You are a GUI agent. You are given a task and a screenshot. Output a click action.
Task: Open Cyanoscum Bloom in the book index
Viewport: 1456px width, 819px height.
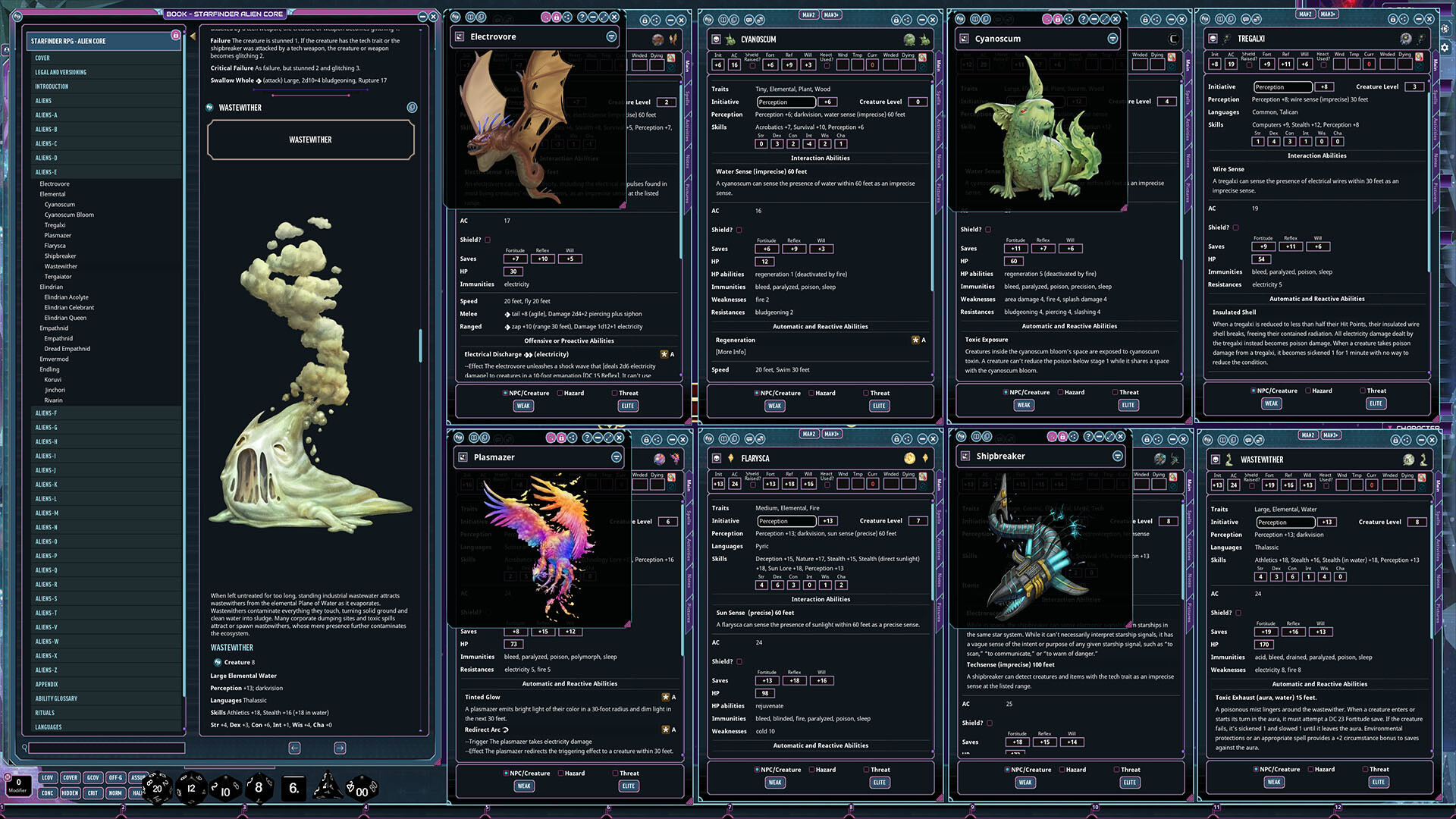pos(69,215)
